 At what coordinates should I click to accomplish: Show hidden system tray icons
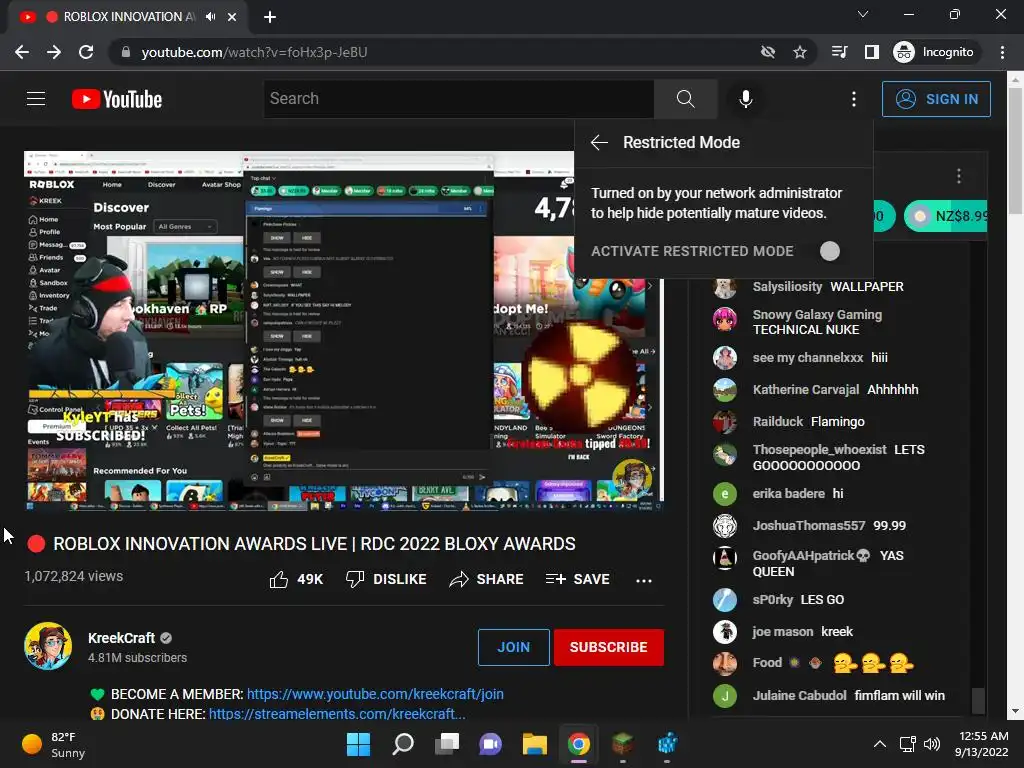pyautogui.click(x=880, y=744)
